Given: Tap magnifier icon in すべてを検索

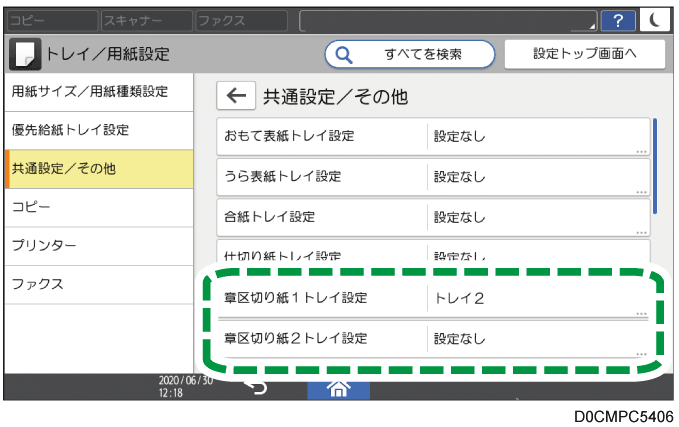Looking at the screenshot, I should click(x=344, y=55).
